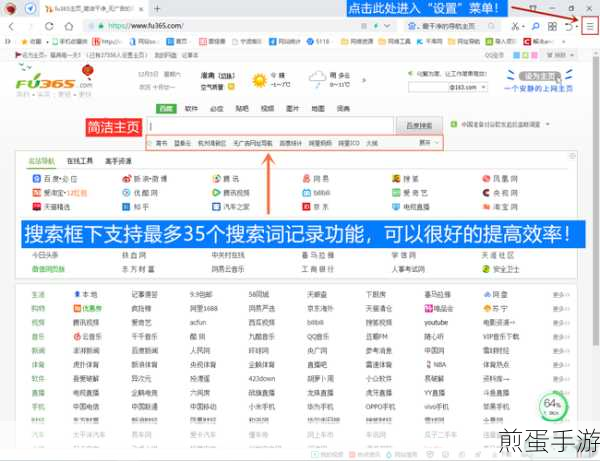The height and width of the screenshot is (461, 600).
Task: Open the Sohu 搜狐 site icon
Action: [x=396, y=179]
